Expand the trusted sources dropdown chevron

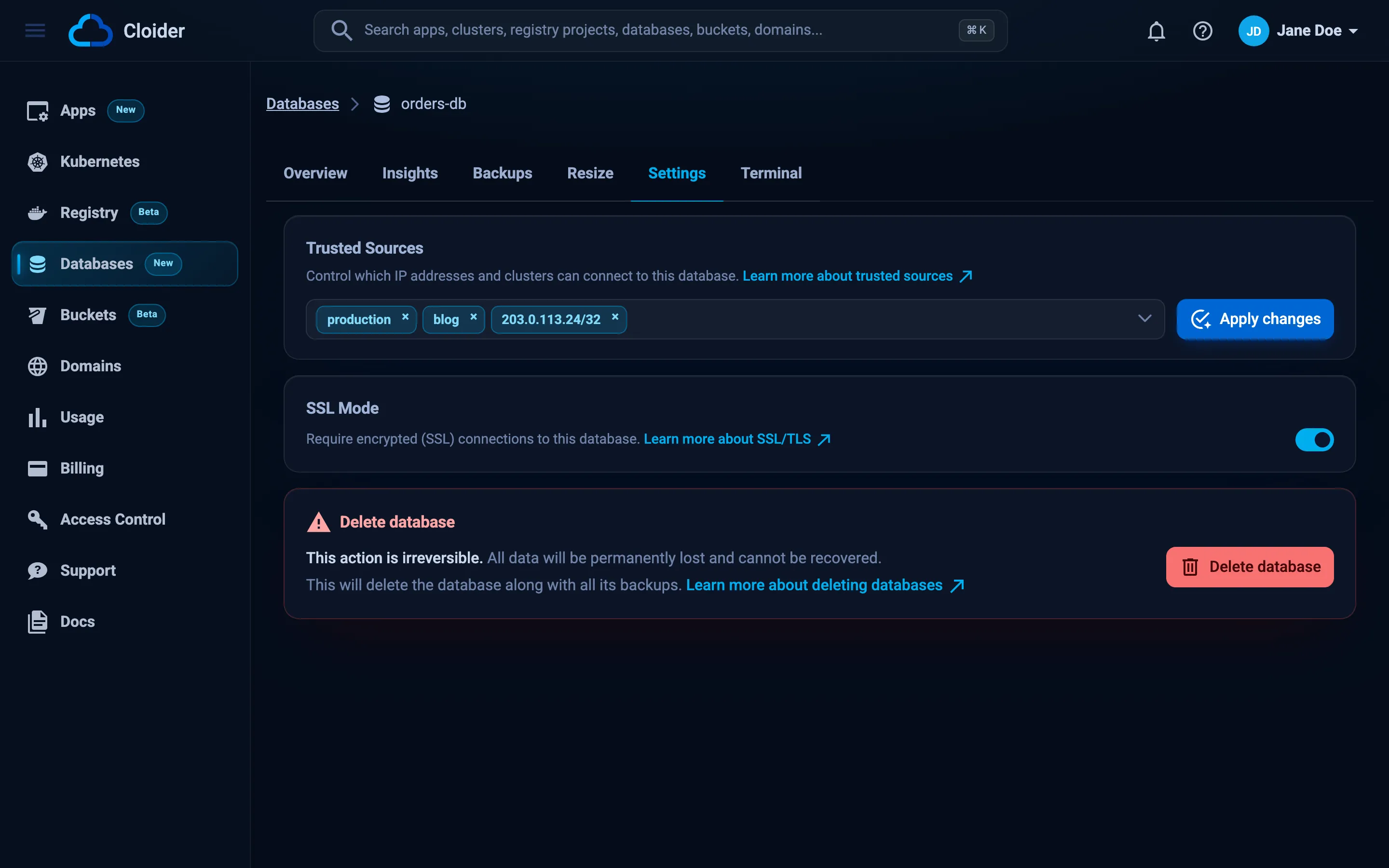click(x=1144, y=319)
